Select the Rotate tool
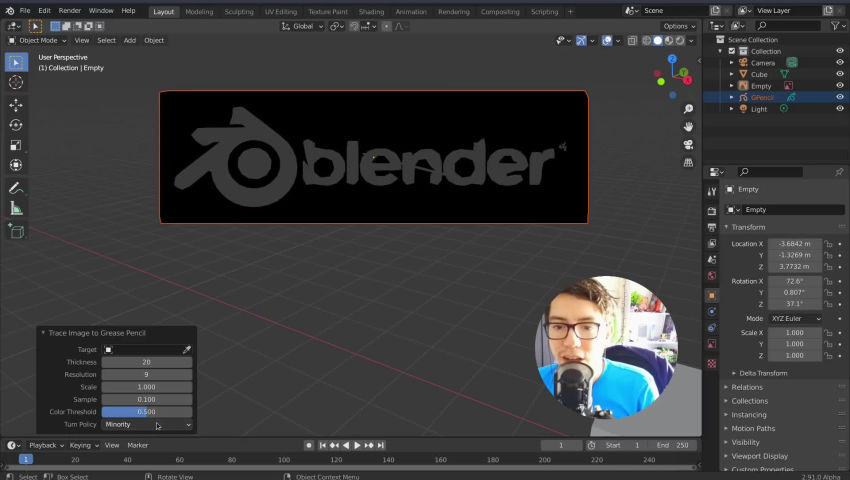The image size is (850, 480). (x=16, y=125)
